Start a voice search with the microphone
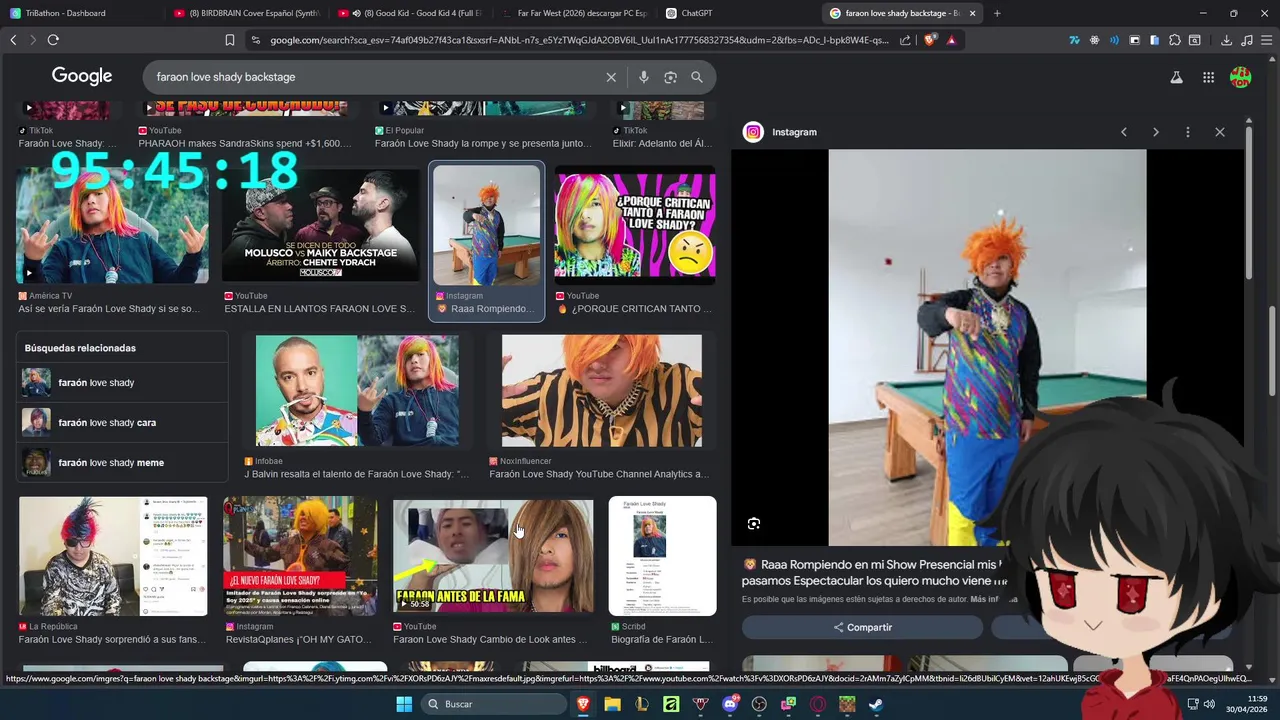This screenshot has width=1280, height=720. tap(643, 77)
